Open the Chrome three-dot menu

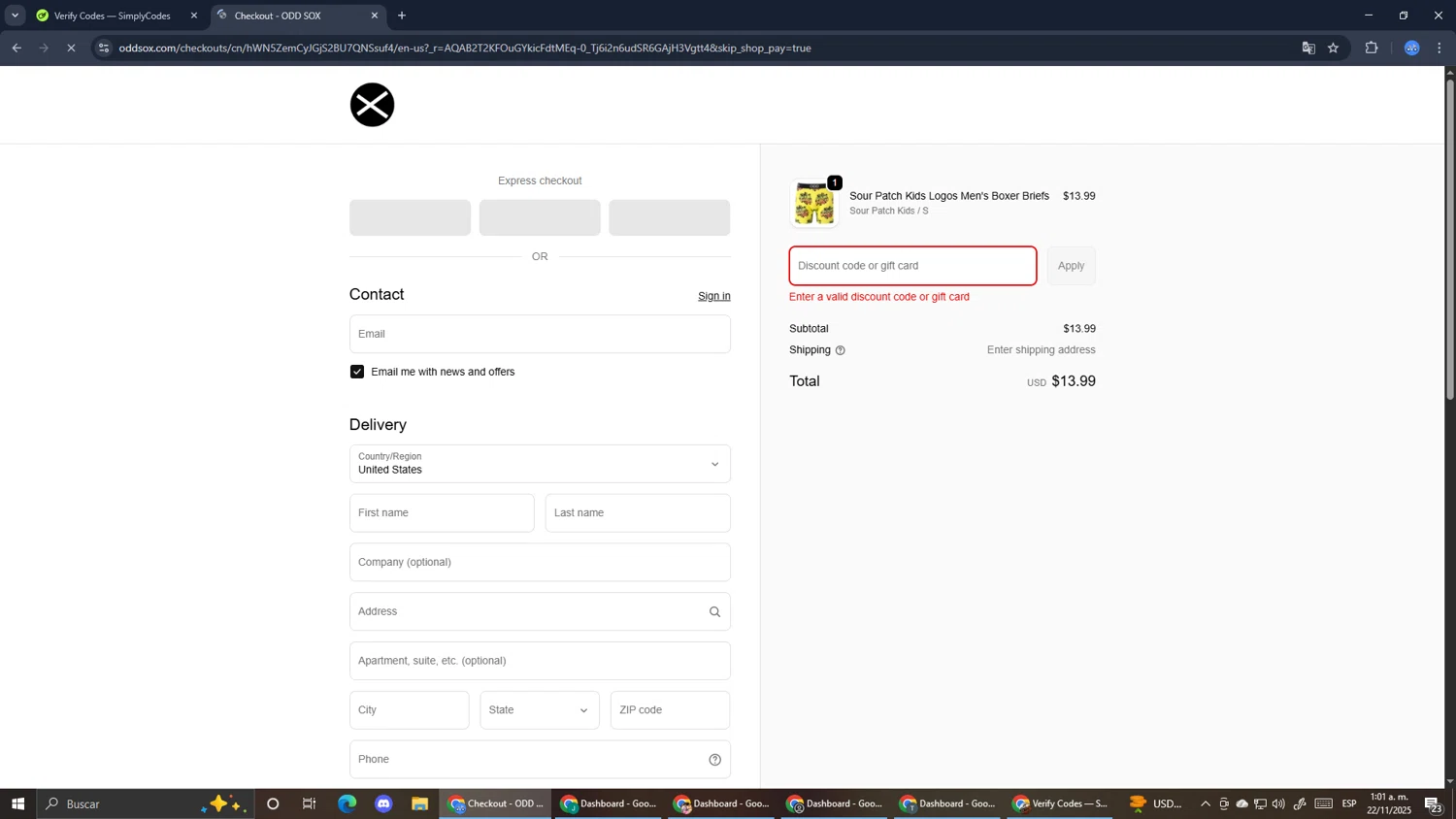point(1439,48)
